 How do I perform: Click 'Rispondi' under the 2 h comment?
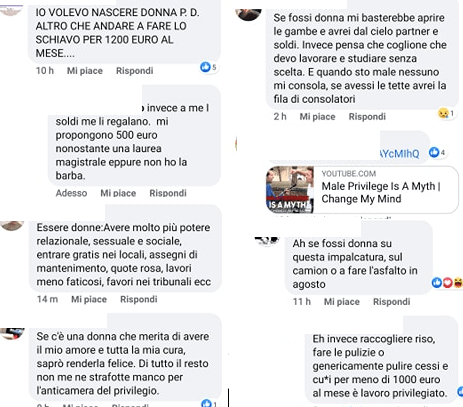pyautogui.click(x=367, y=117)
